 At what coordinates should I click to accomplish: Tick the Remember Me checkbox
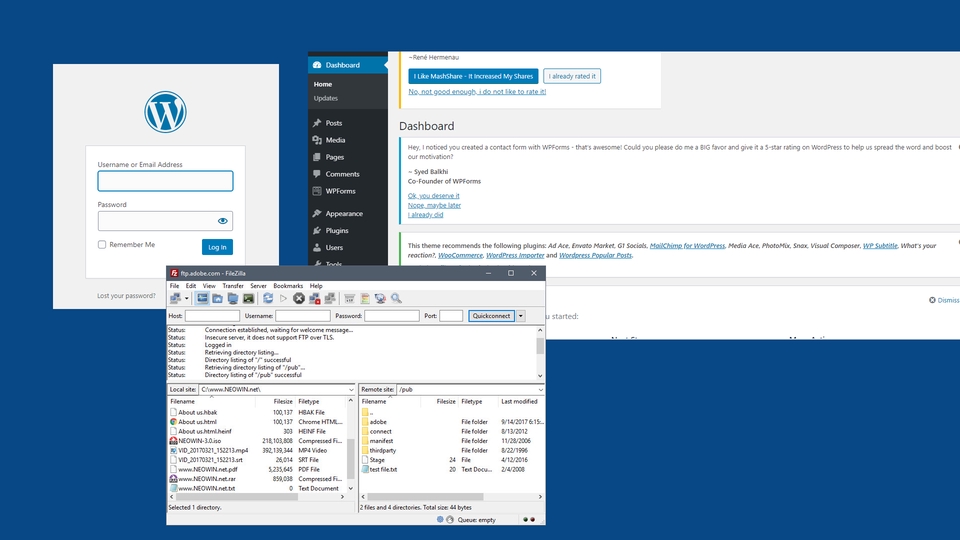(x=102, y=244)
